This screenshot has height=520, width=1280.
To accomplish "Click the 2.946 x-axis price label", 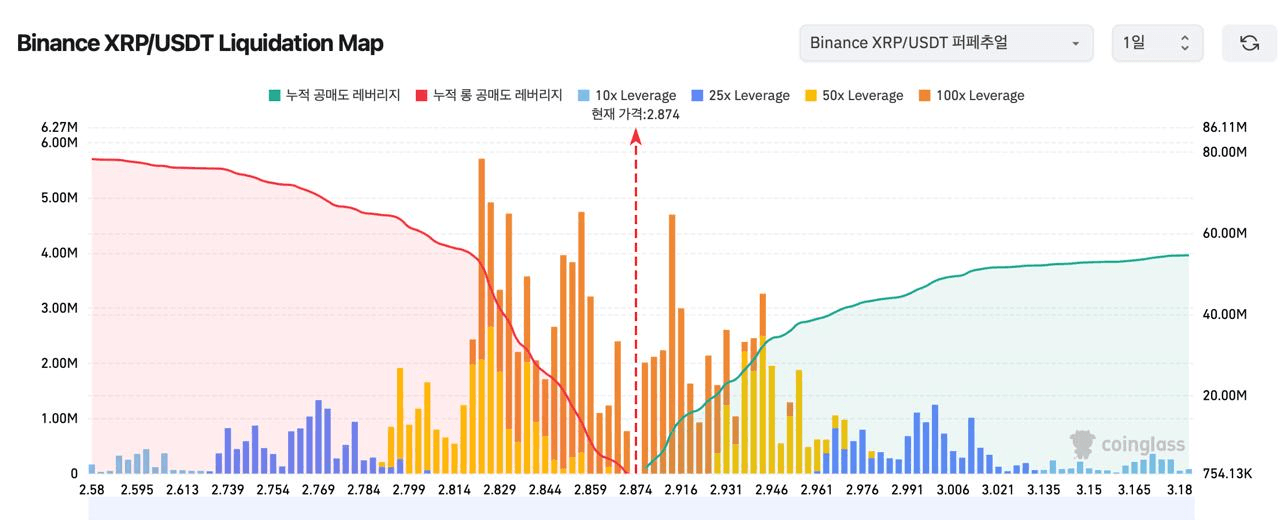I will (771, 489).
